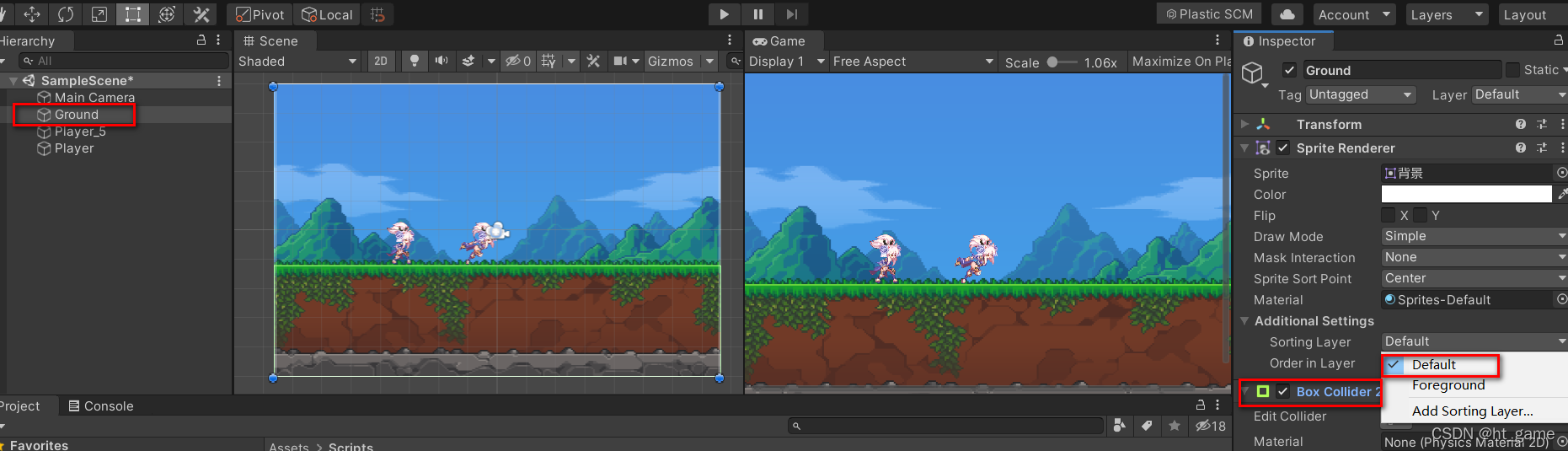Open Untagged tag dropdown
The height and width of the screenshot is (451, 1568).
coord(1361,94)
